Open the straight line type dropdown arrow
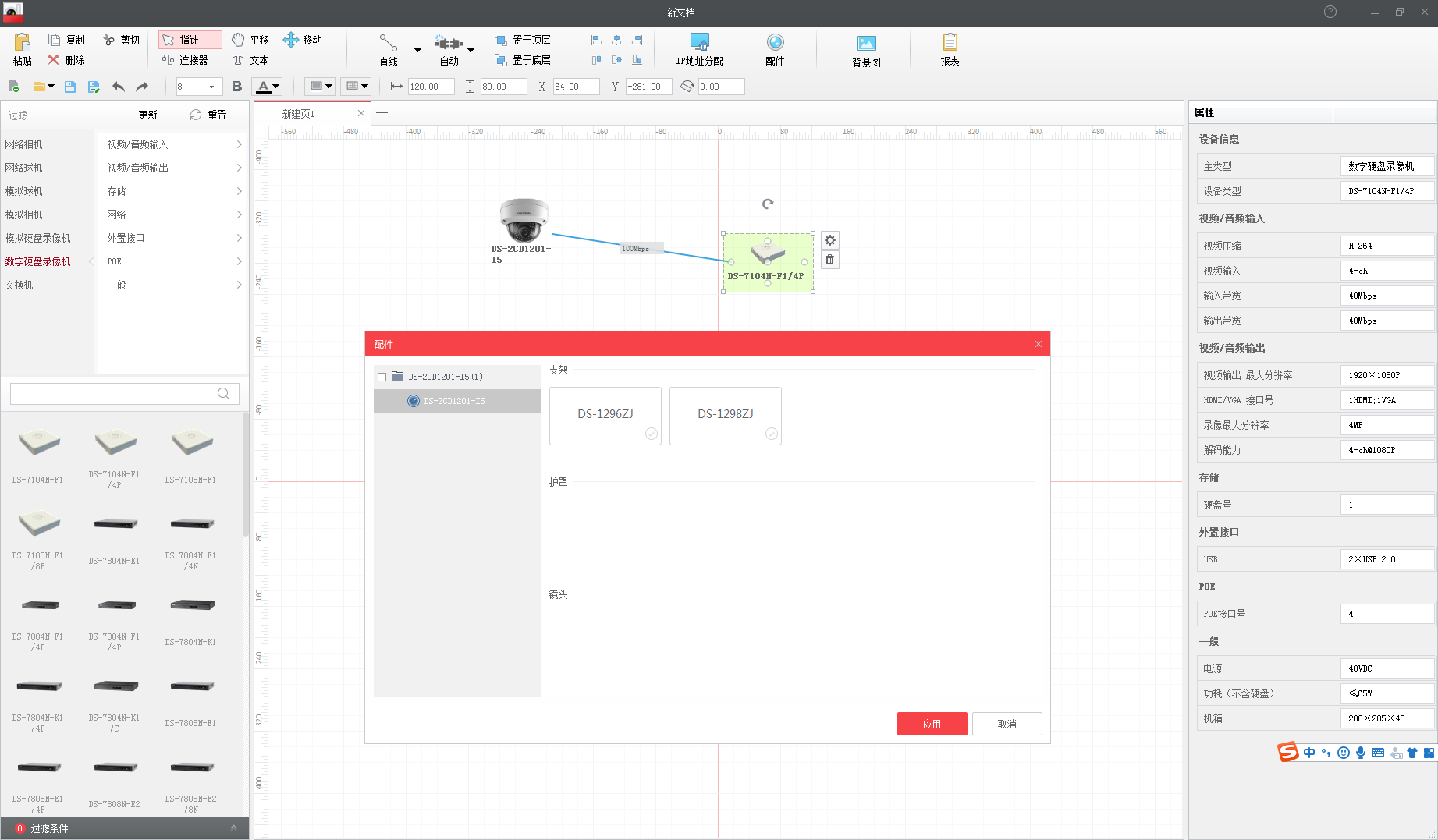Image resolution: width=1438 pixels, height=840 pixels. coord(417,50)
